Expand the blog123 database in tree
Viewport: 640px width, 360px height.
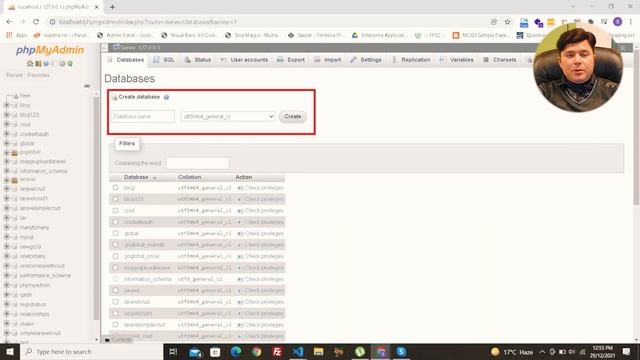[7, 115]
